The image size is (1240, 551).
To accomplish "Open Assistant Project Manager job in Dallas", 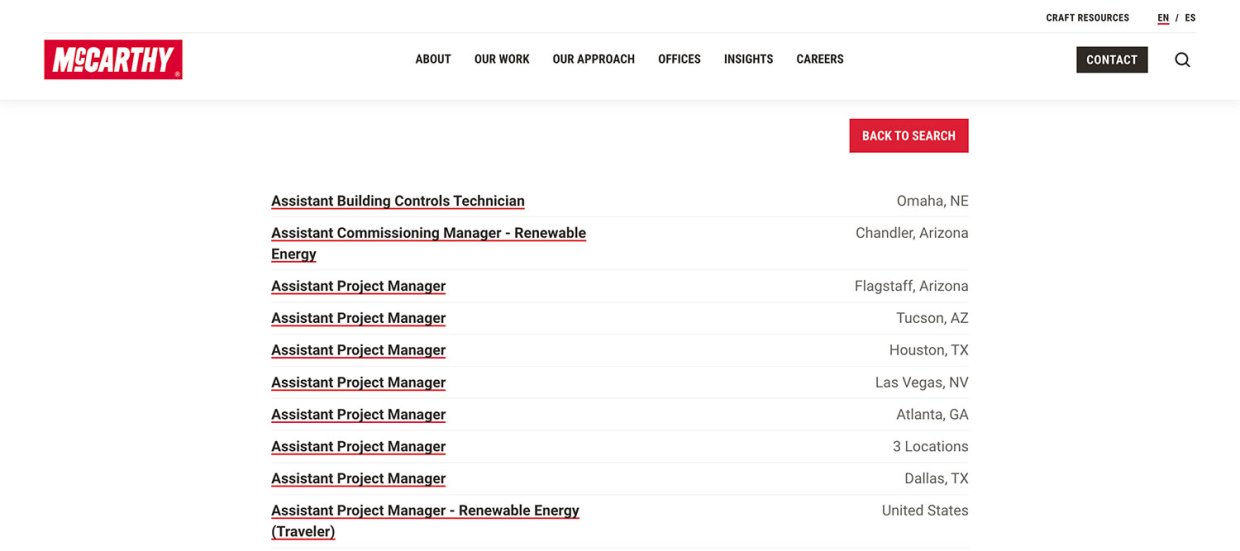I will pyautogui.click(x=358, y=478).
